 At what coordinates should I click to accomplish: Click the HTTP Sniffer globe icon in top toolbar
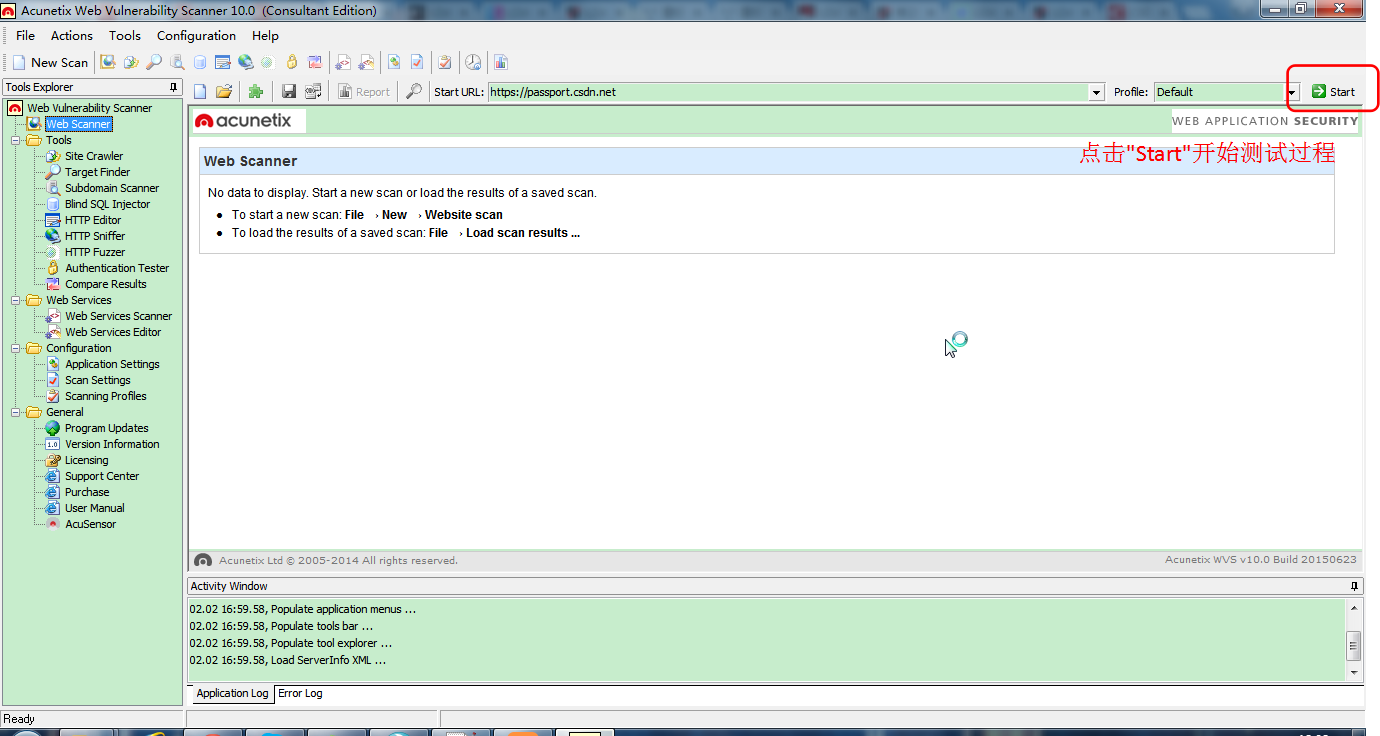coord(245,62)
